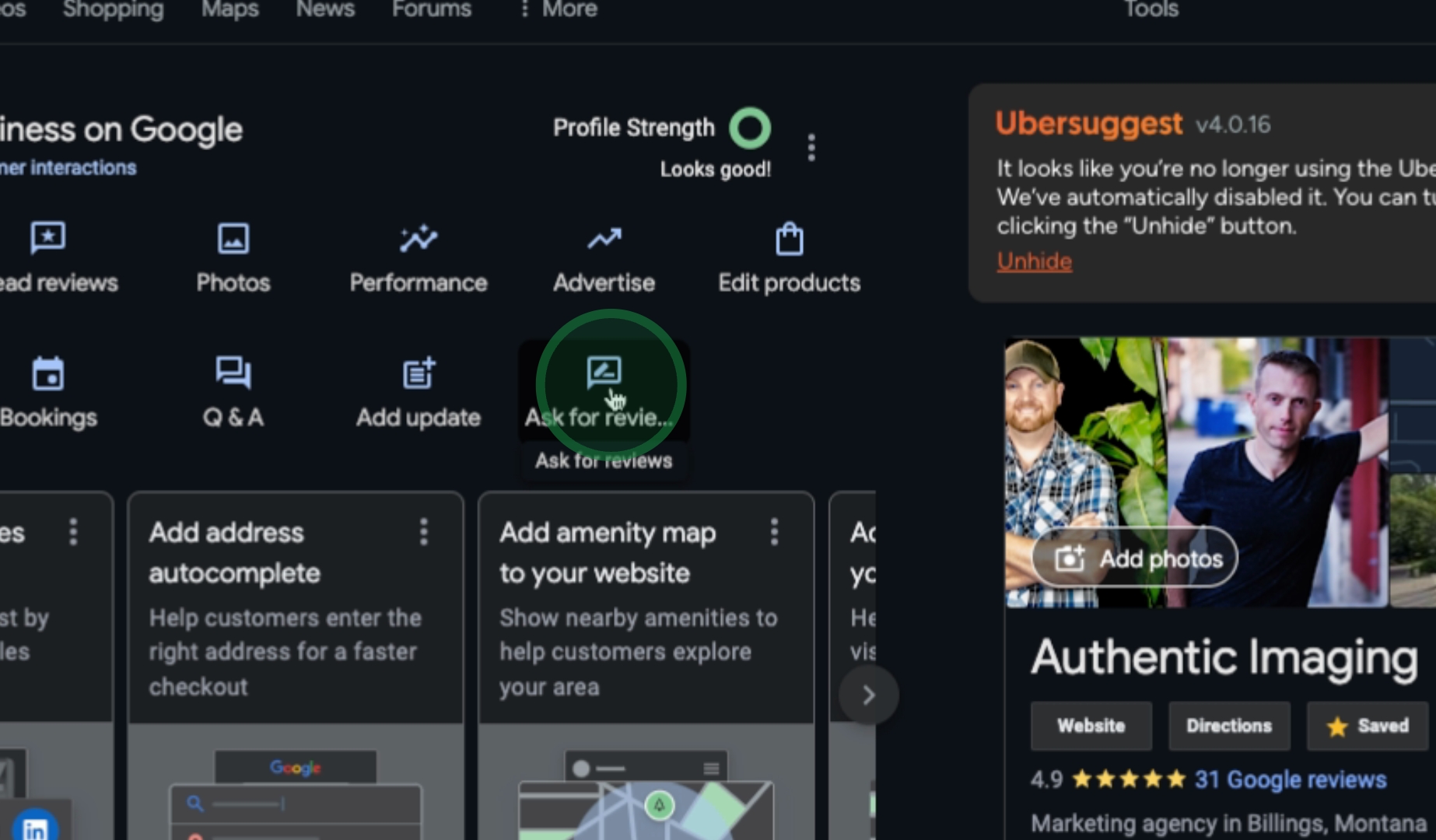Open business profile three-dot menu
This screenshot has height=840, width=1436.
(x=811, y=147)
